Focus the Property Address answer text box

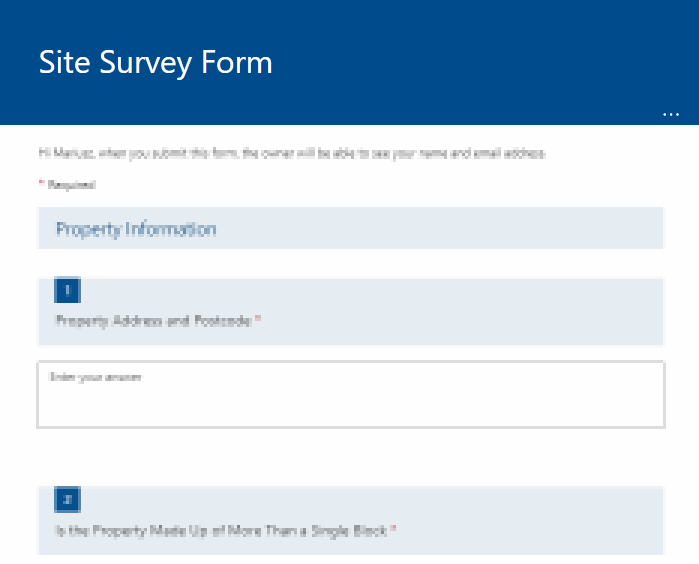[x=351, y=395]
